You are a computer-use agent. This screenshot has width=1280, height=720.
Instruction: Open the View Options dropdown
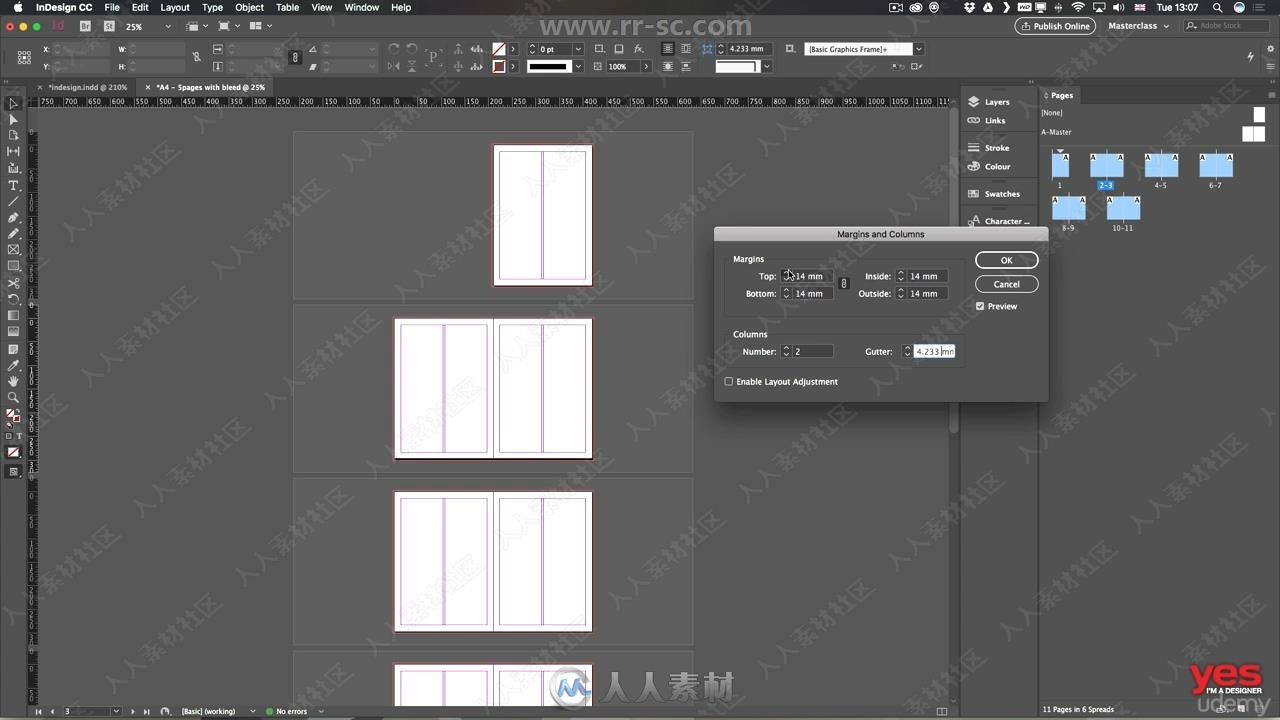pos(198,26)
